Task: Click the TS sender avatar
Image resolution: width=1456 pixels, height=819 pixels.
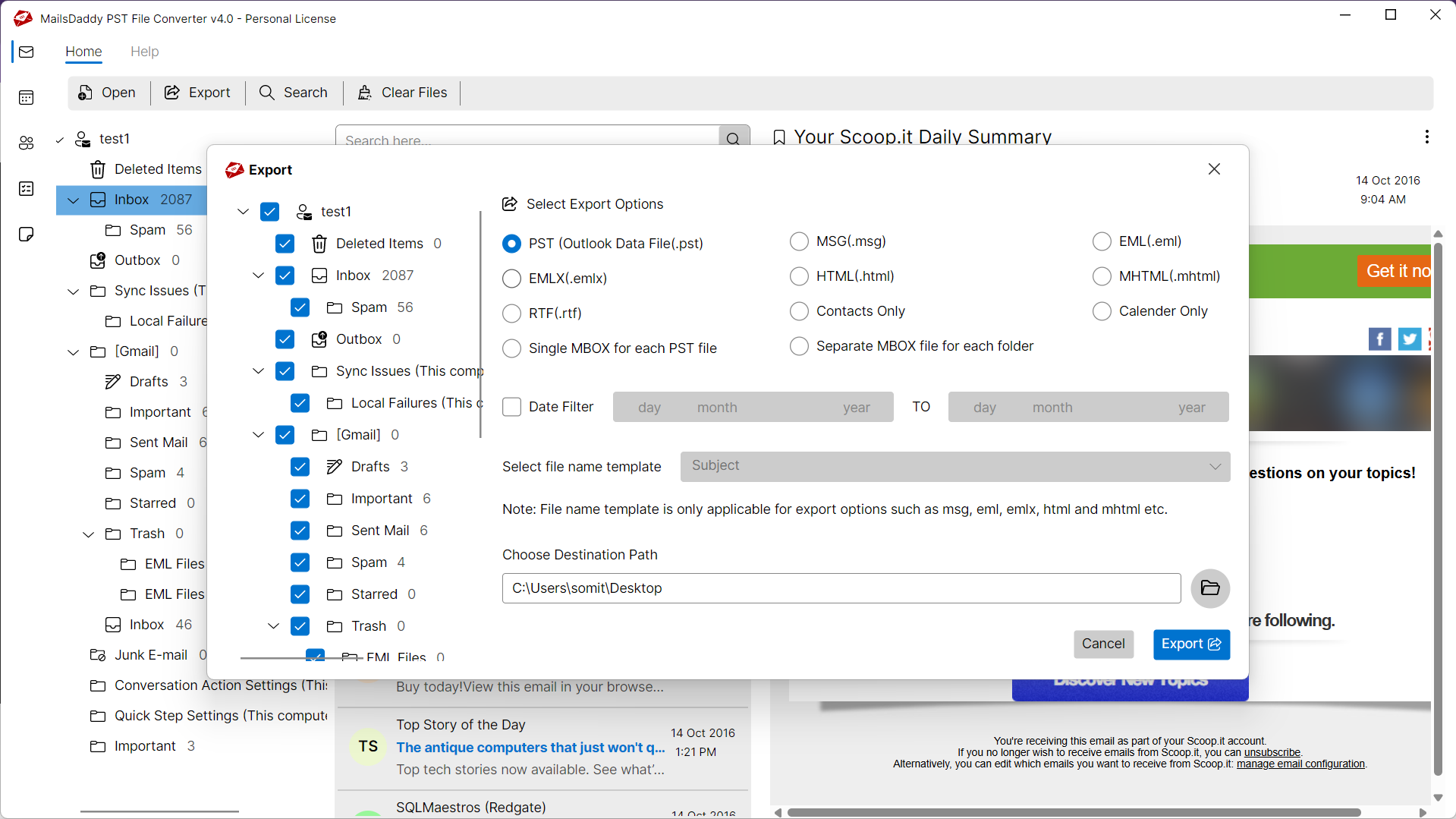Action: pos(368,747)
